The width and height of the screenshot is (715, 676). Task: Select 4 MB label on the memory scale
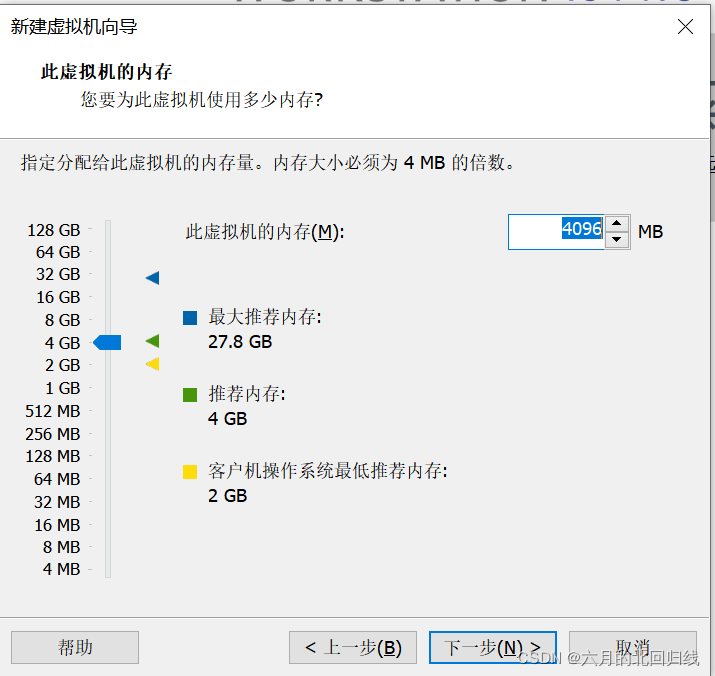tap(61, 569)
